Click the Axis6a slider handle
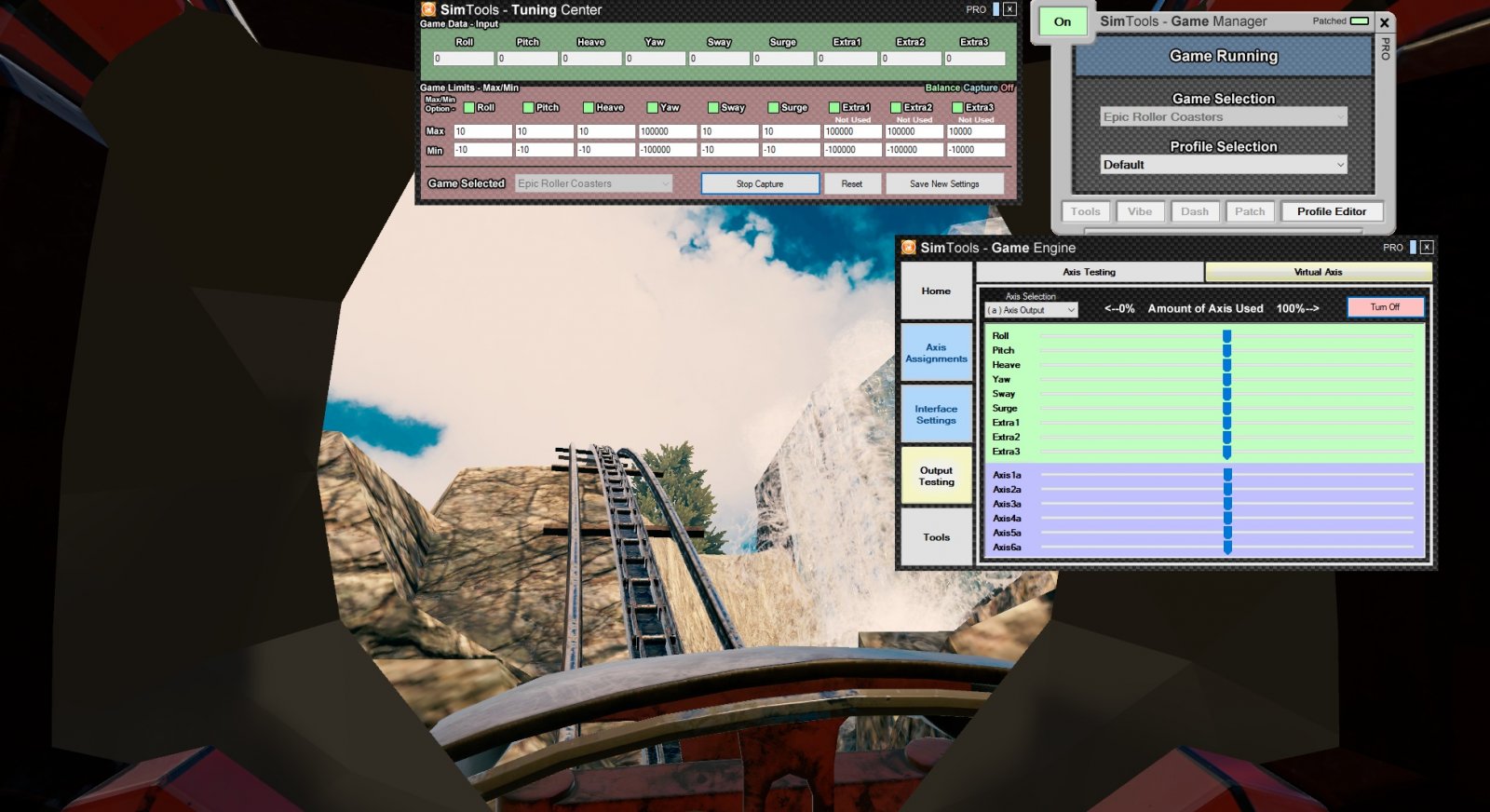 [1227, 548]
